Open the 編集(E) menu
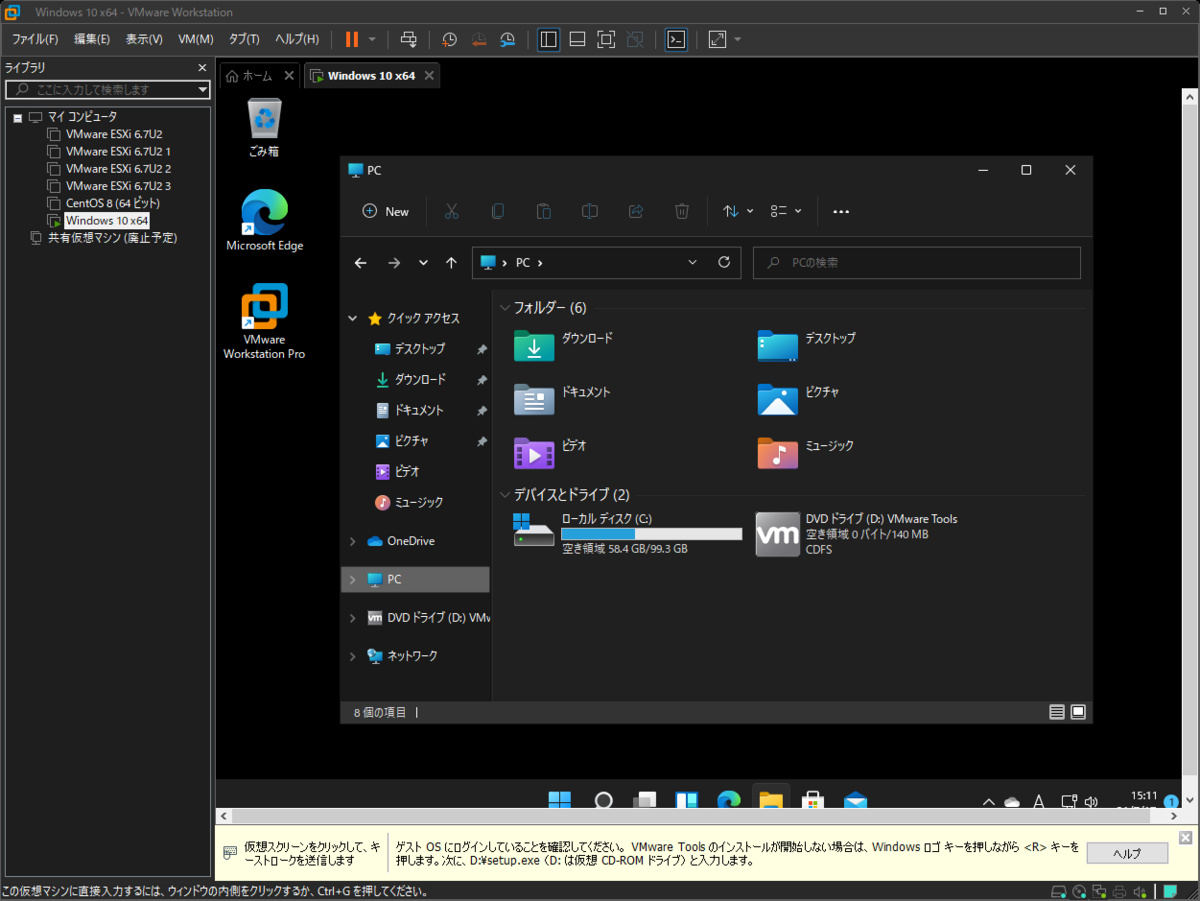Image resolution: width=1200 pixels, height=901 pixels. coord(91,39)
